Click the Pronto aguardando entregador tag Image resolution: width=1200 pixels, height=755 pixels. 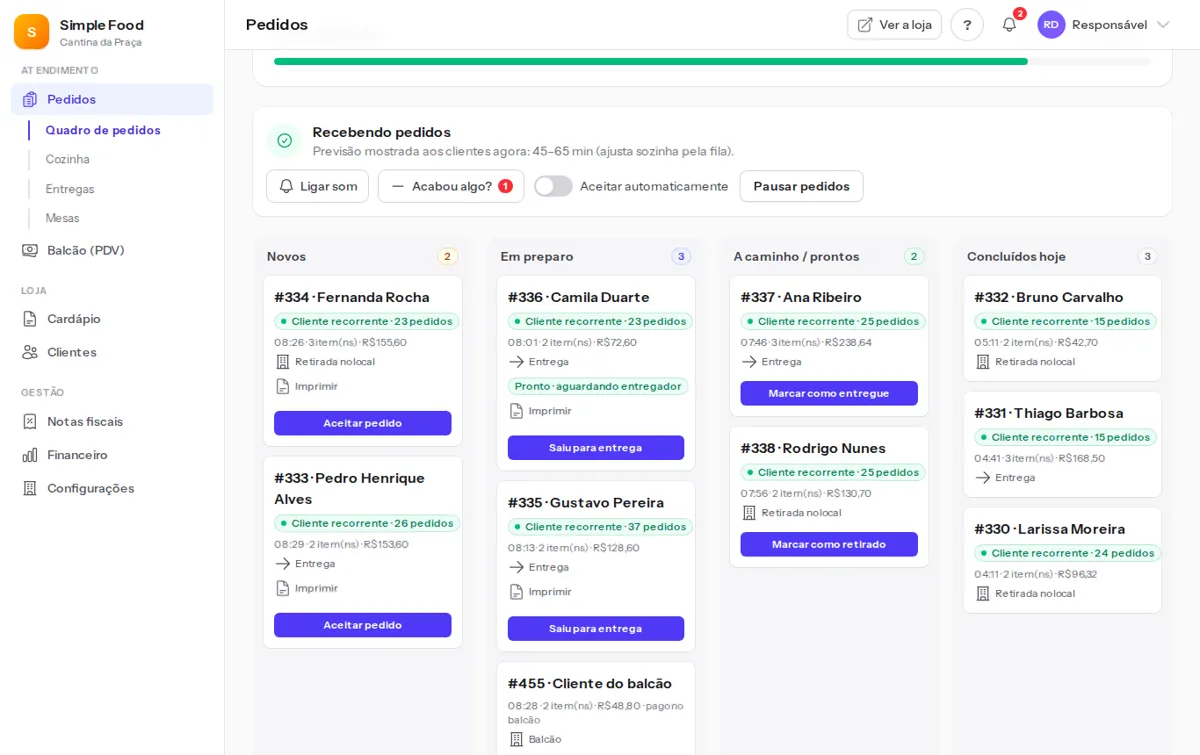pos(598,386)
